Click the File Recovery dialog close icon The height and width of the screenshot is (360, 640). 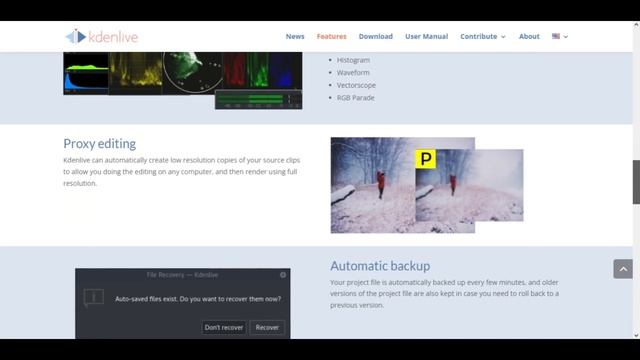283,275
